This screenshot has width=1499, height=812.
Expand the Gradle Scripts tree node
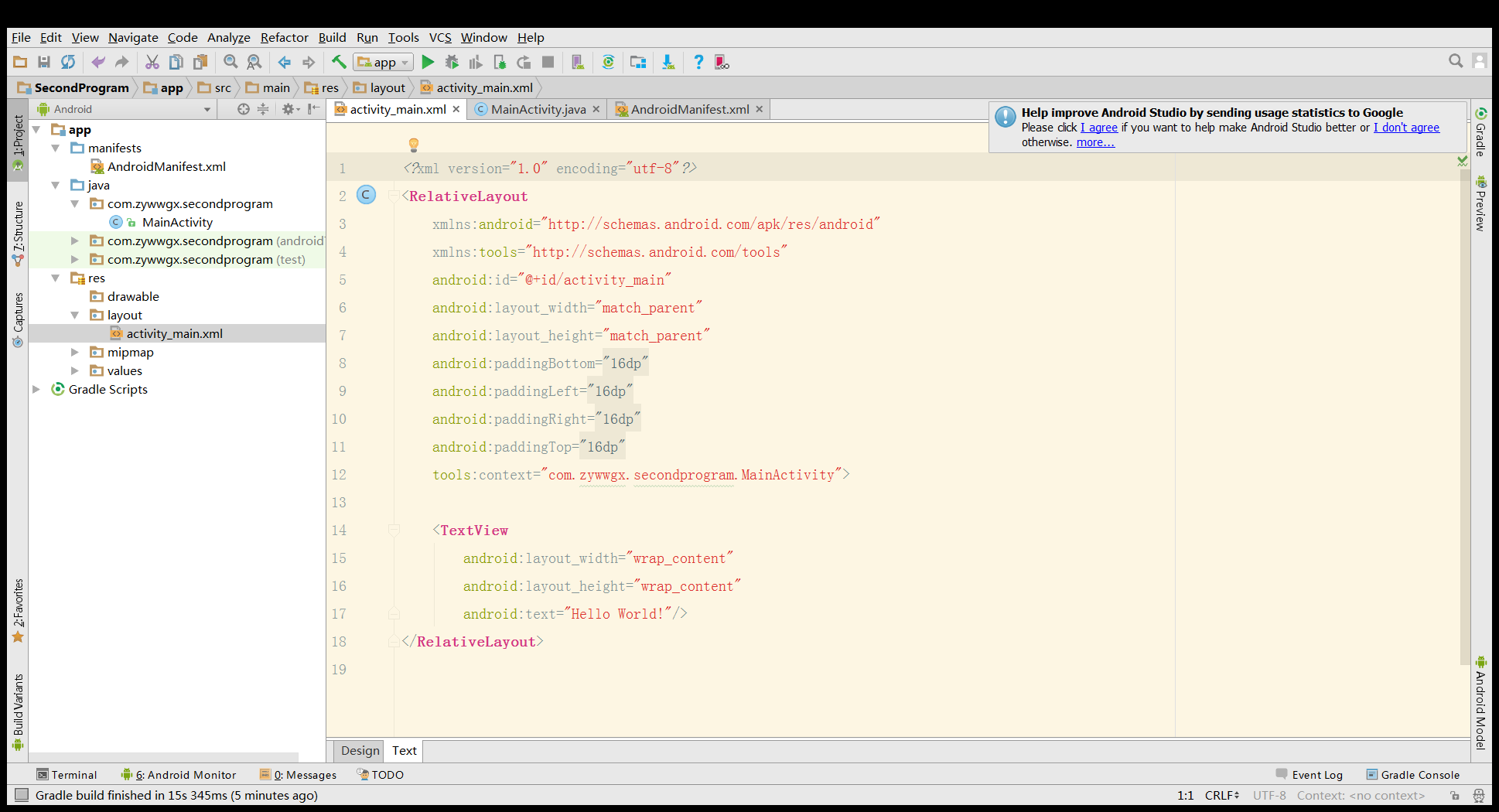tap(36, 389)
